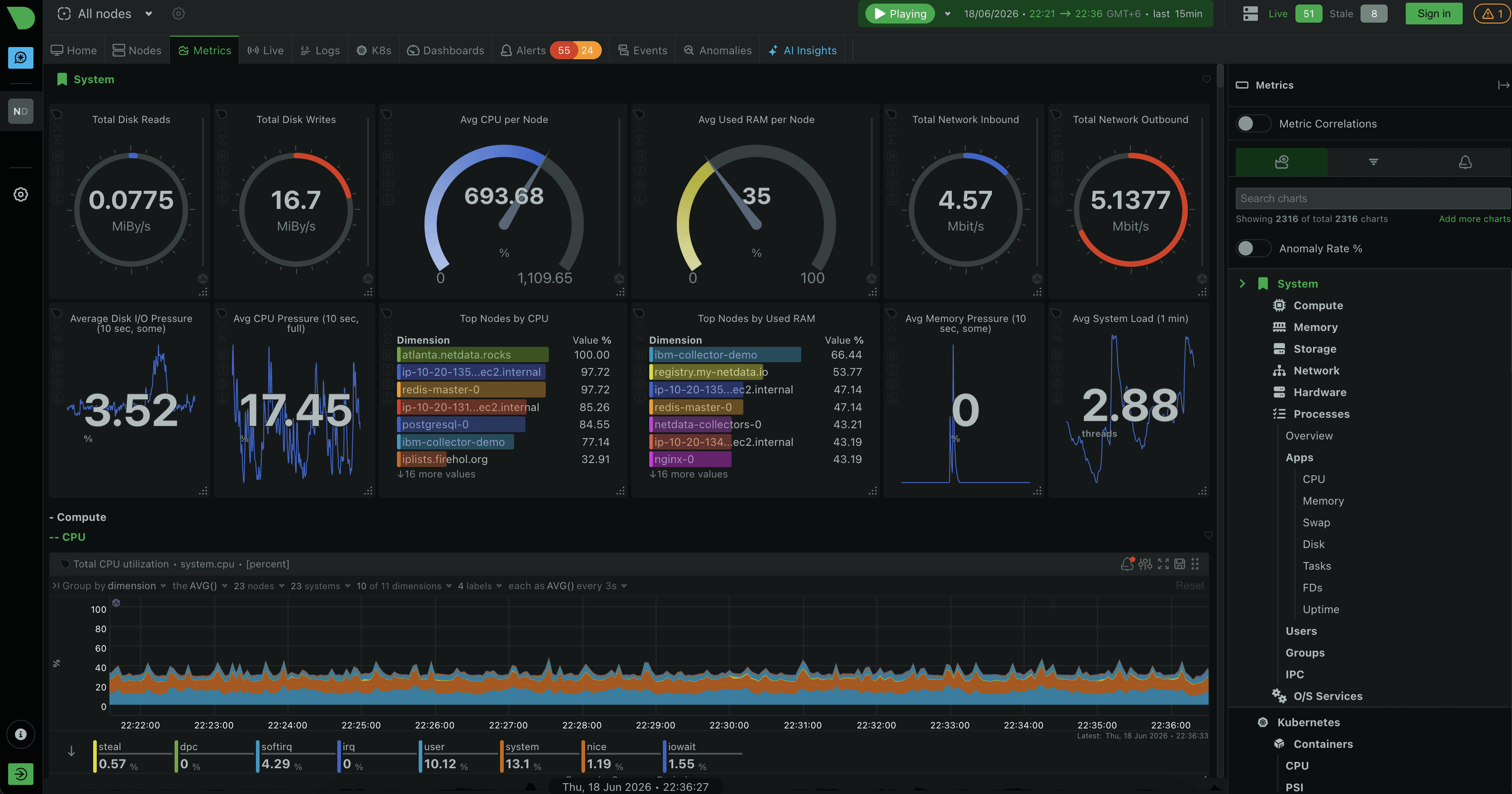Toggle the nice dimension in legend
The width and height of the screenshot is (1512, 794).
point(621,756)
